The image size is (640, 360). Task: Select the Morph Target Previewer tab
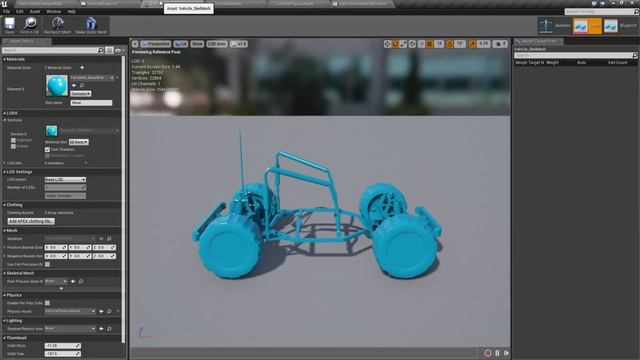click(x=539, y=41)
